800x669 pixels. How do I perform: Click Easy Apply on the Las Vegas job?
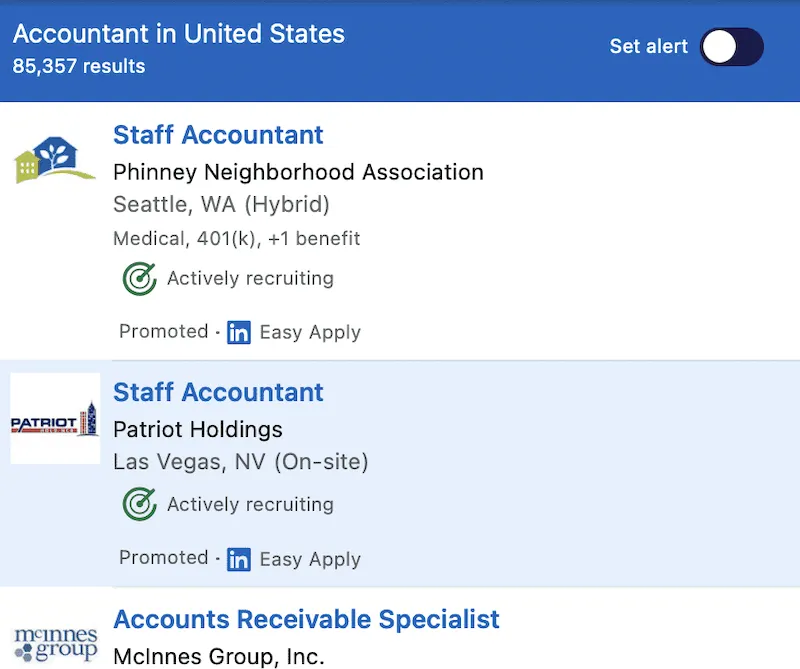tap(309, 559)
